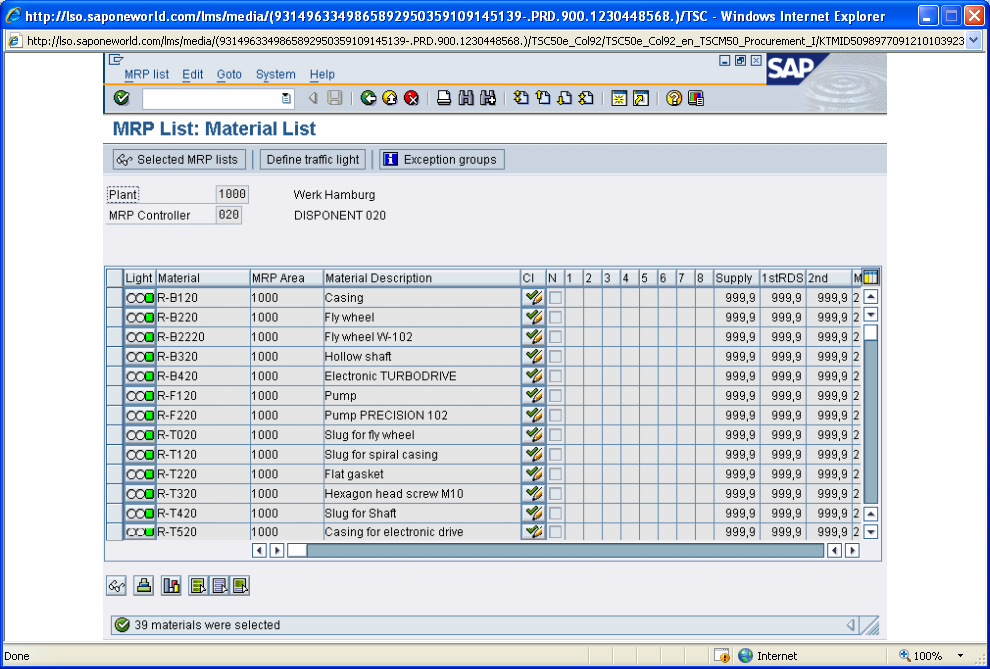Screen dimensions: 990x669
Task: Open the Goto menu
Action: 229,74
